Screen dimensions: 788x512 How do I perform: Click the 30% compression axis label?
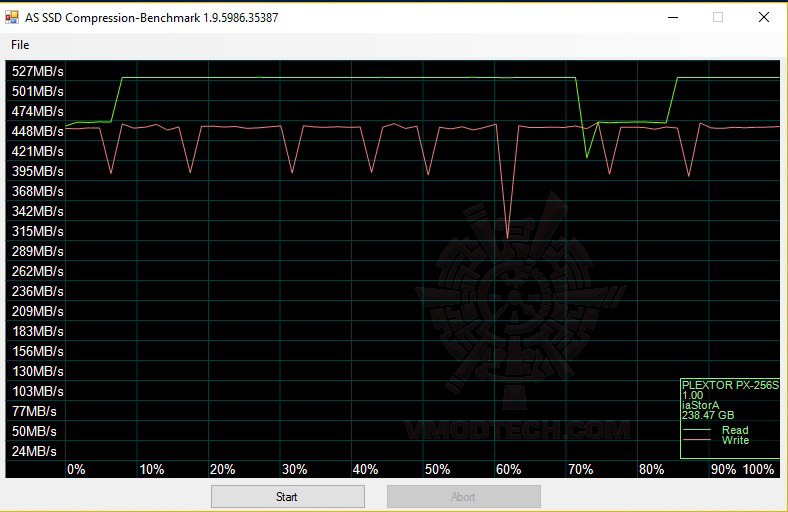(x=294, y=470)
